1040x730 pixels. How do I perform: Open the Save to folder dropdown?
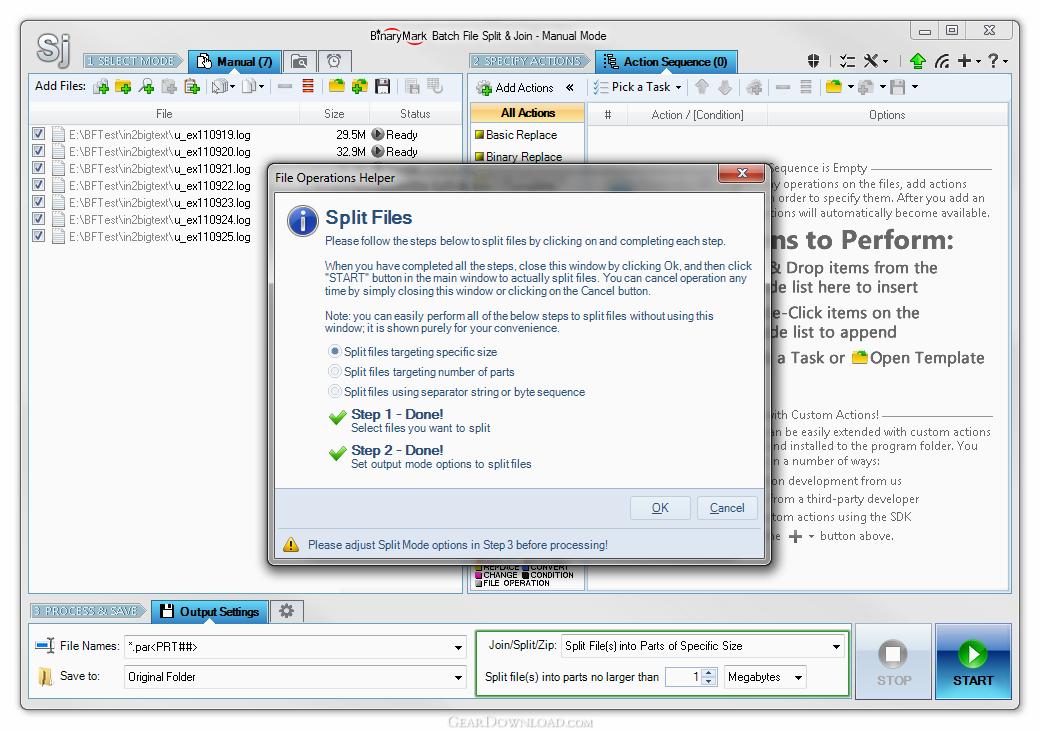pos(458,677)
